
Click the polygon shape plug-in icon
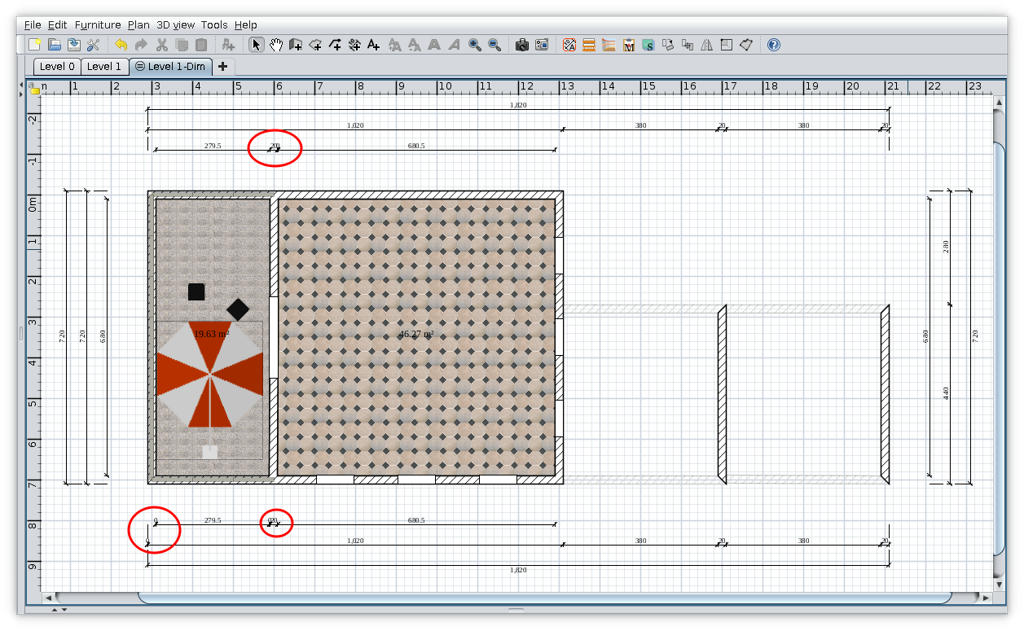(x=746, y=45)
